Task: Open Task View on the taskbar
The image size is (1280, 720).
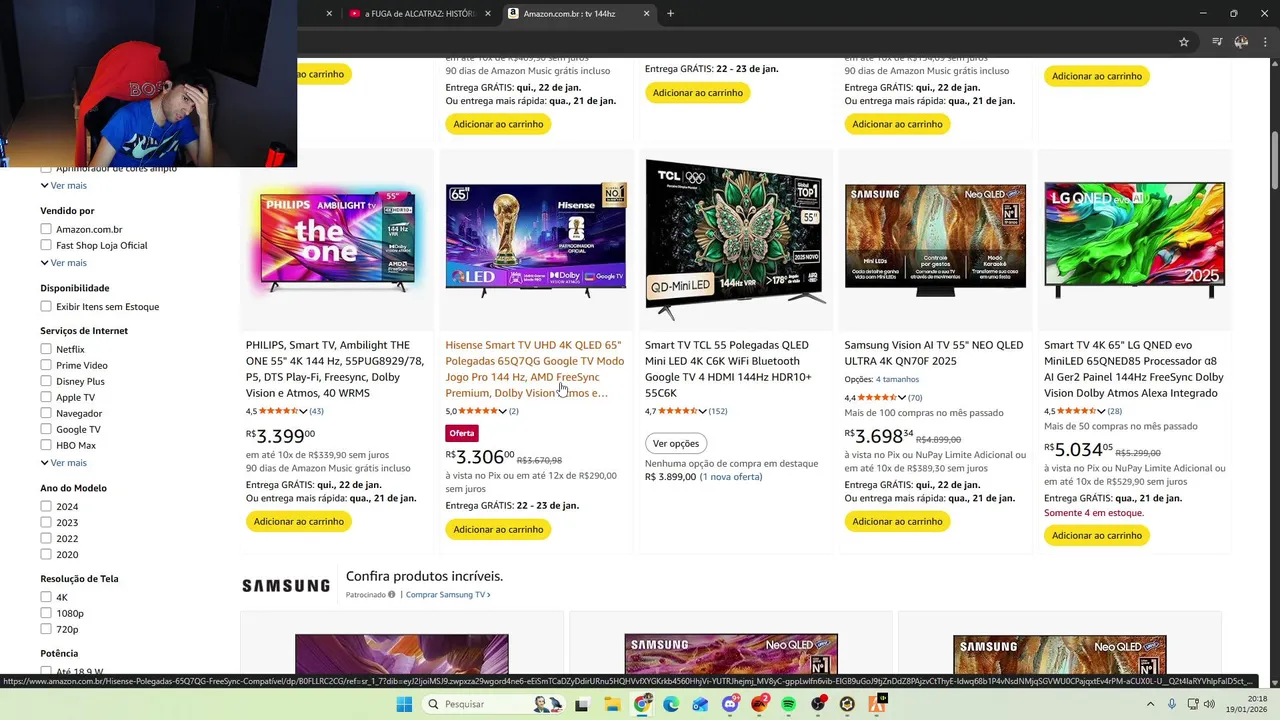Action: click(x=581, y=704)
